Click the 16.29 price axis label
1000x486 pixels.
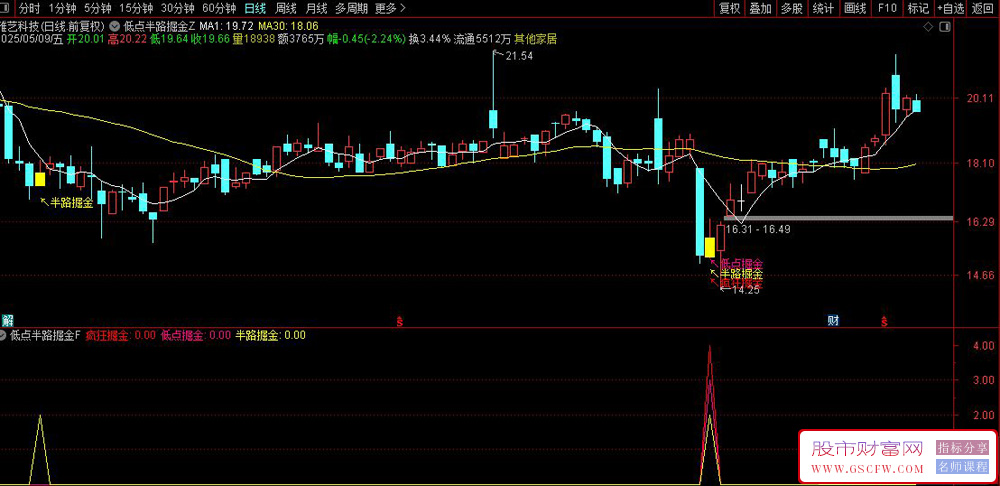[x=979, y=222]
